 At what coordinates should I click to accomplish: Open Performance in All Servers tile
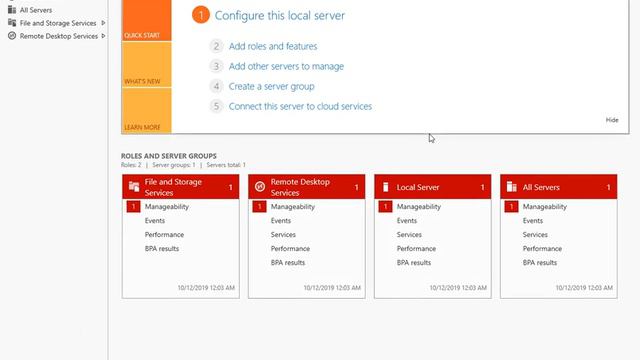click(x=542, y=249)
